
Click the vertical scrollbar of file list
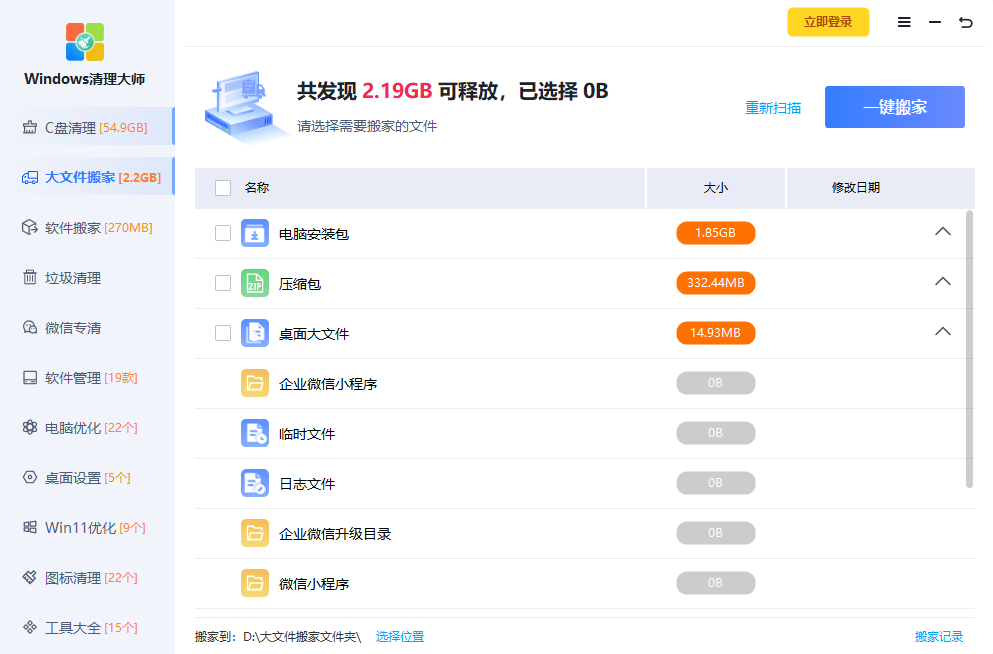969,350
